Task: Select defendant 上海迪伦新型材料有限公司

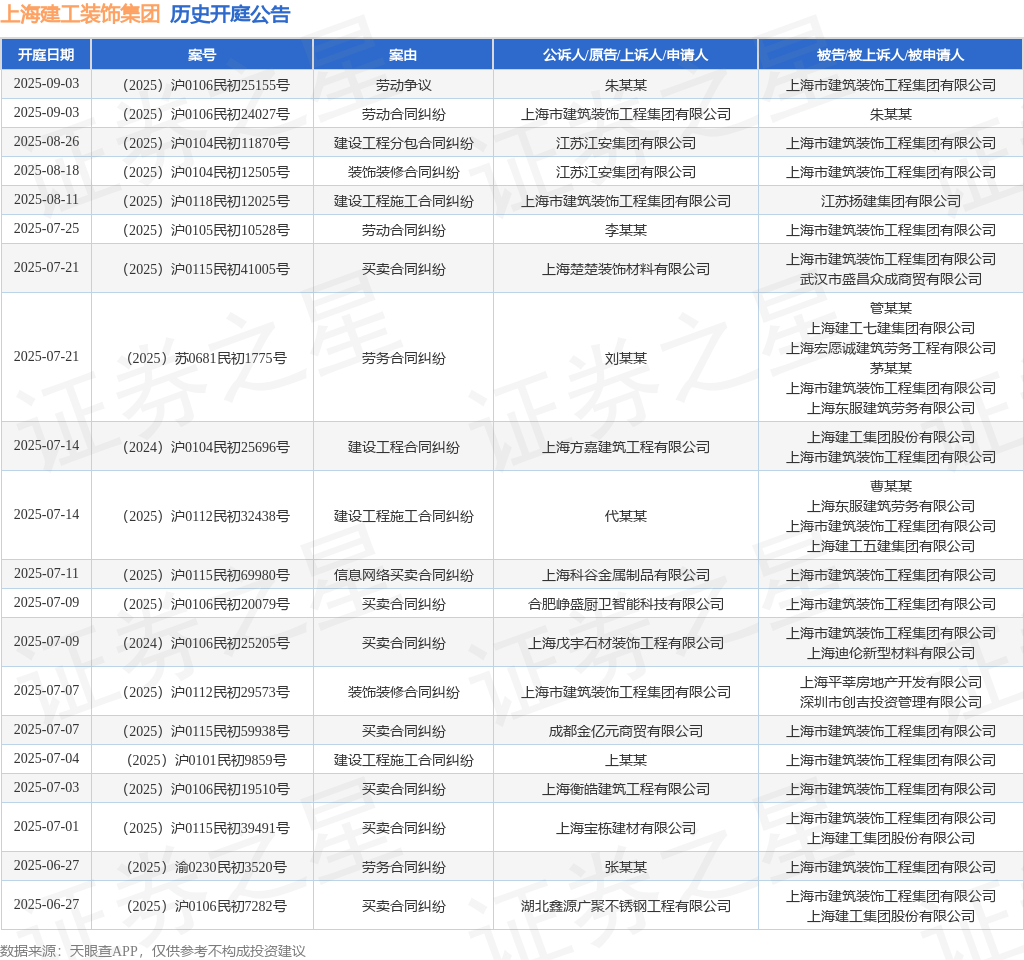Action: coord(891,653)
